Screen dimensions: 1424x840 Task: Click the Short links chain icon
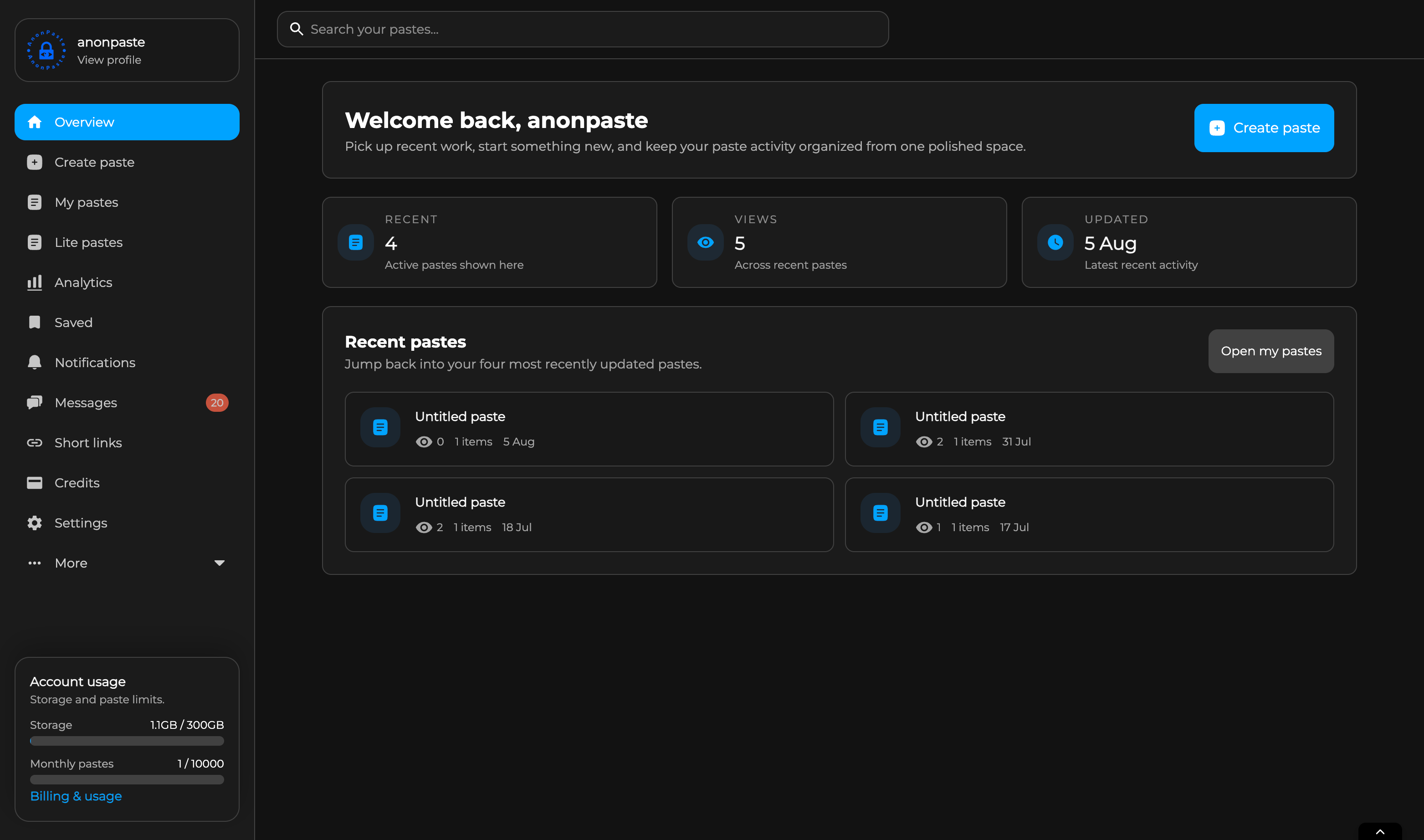coord(35,443)
